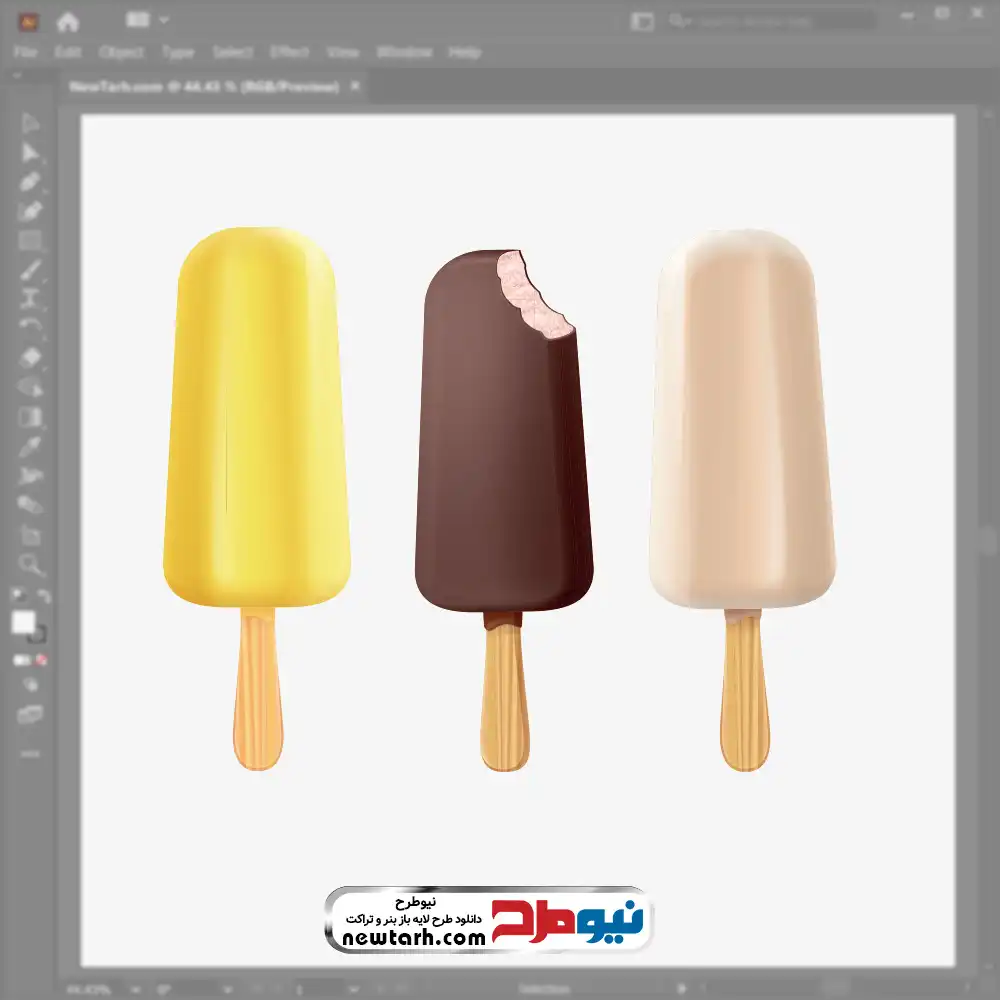The height and width of the screenshot is (1000, 1000).
Task: Choose the Paintbrush tool
Action: coord(30,269)
